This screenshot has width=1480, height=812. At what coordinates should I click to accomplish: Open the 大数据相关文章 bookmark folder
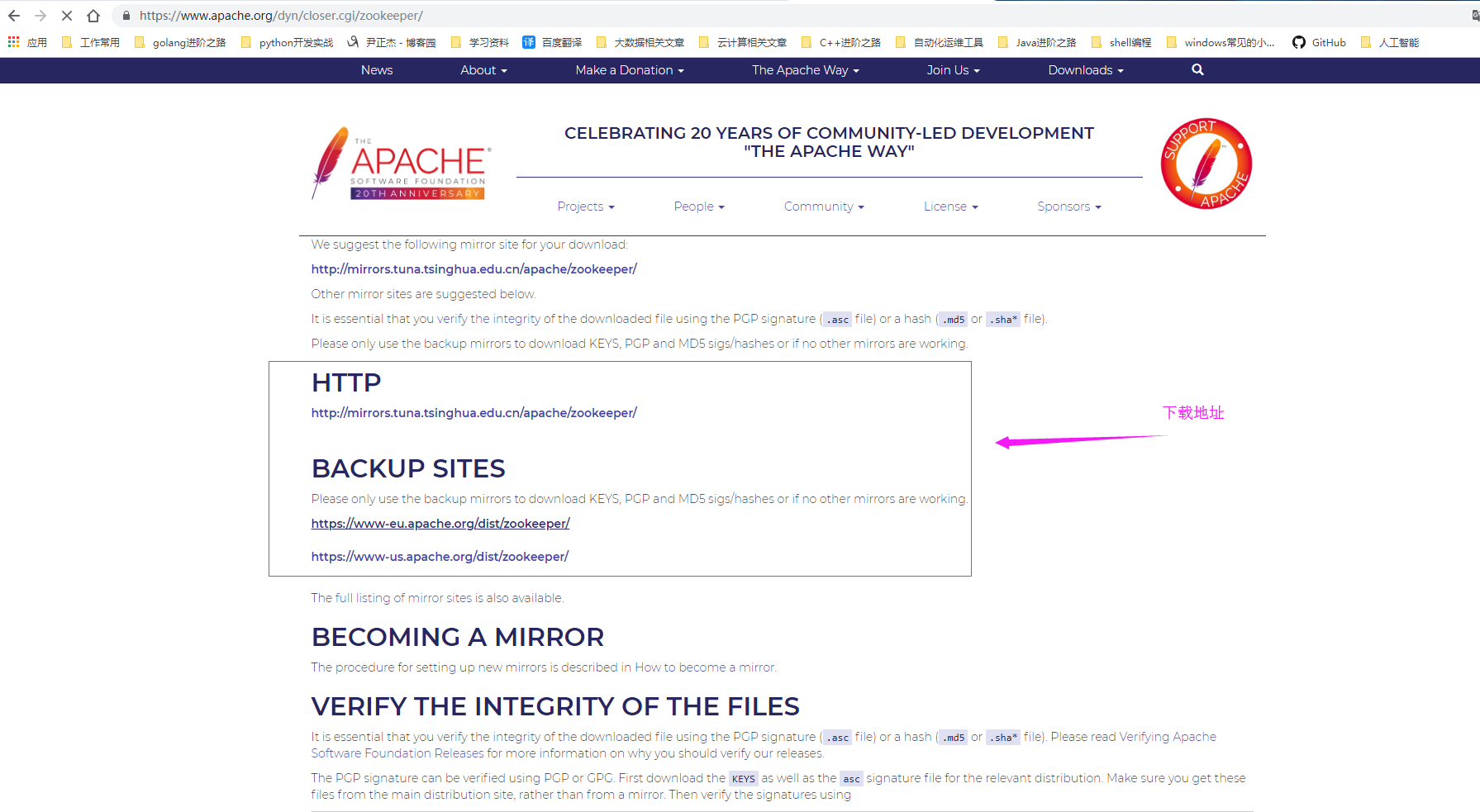[640, 42]
